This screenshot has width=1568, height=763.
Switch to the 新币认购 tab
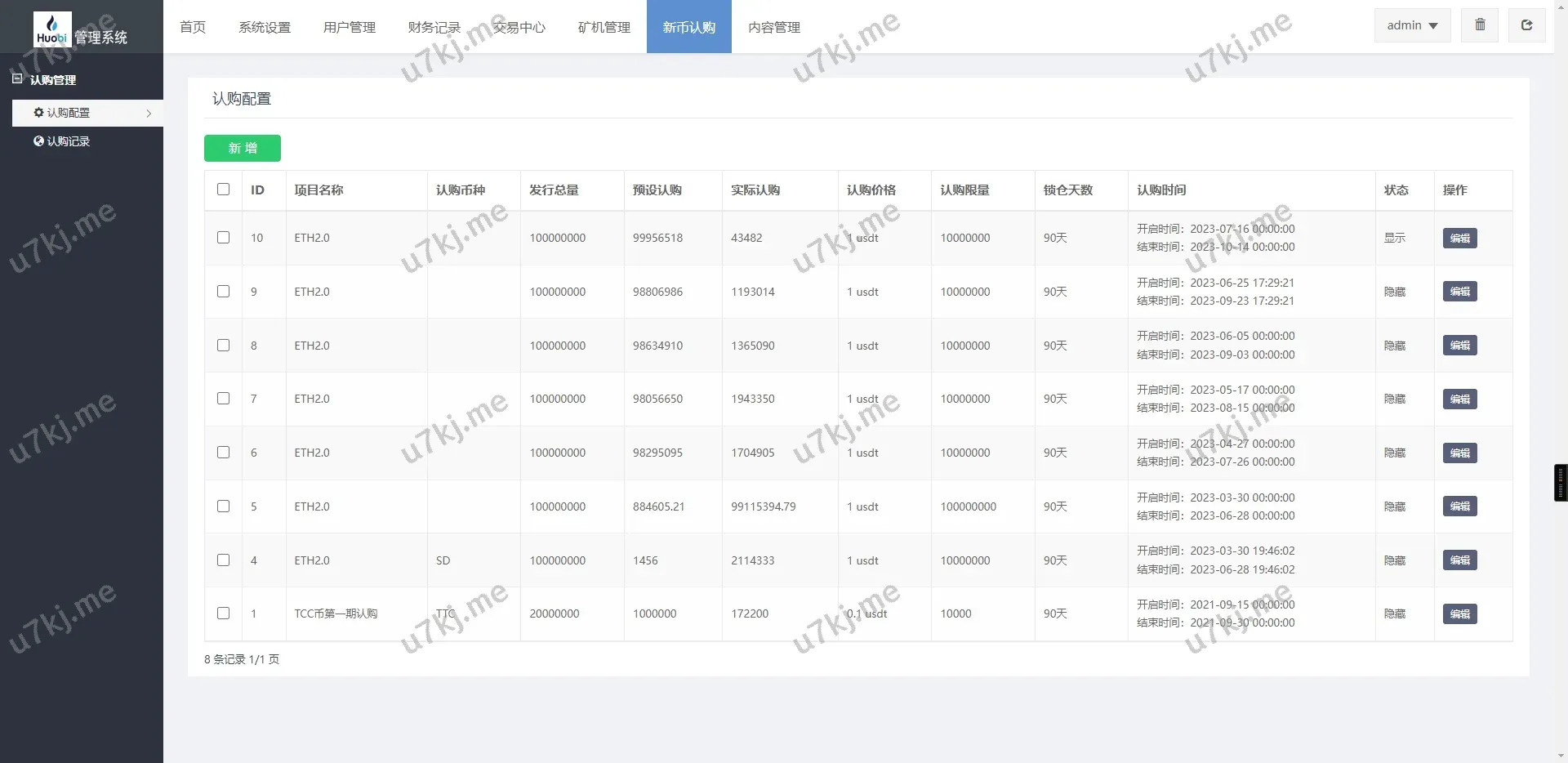point(688,27)
